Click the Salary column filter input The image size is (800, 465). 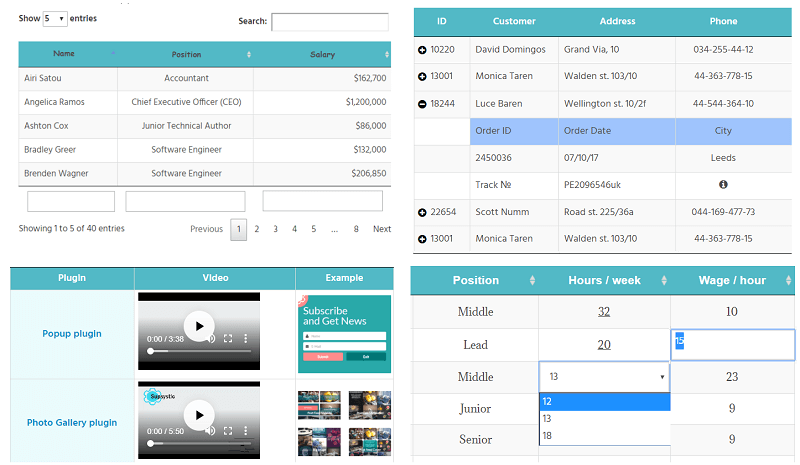322,201
